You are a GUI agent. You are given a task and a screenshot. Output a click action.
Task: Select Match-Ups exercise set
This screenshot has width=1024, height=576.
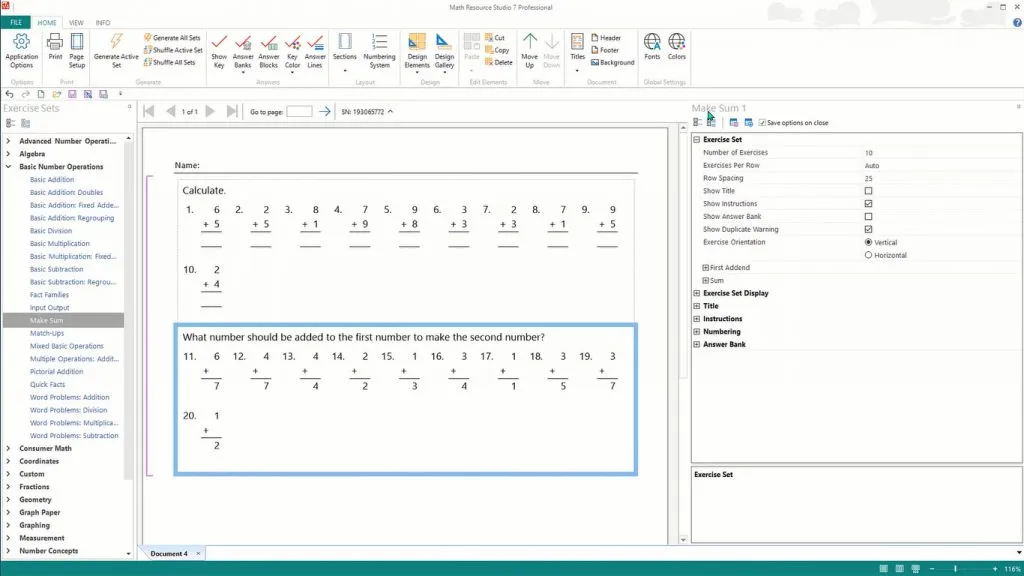(x=46, y=333)
